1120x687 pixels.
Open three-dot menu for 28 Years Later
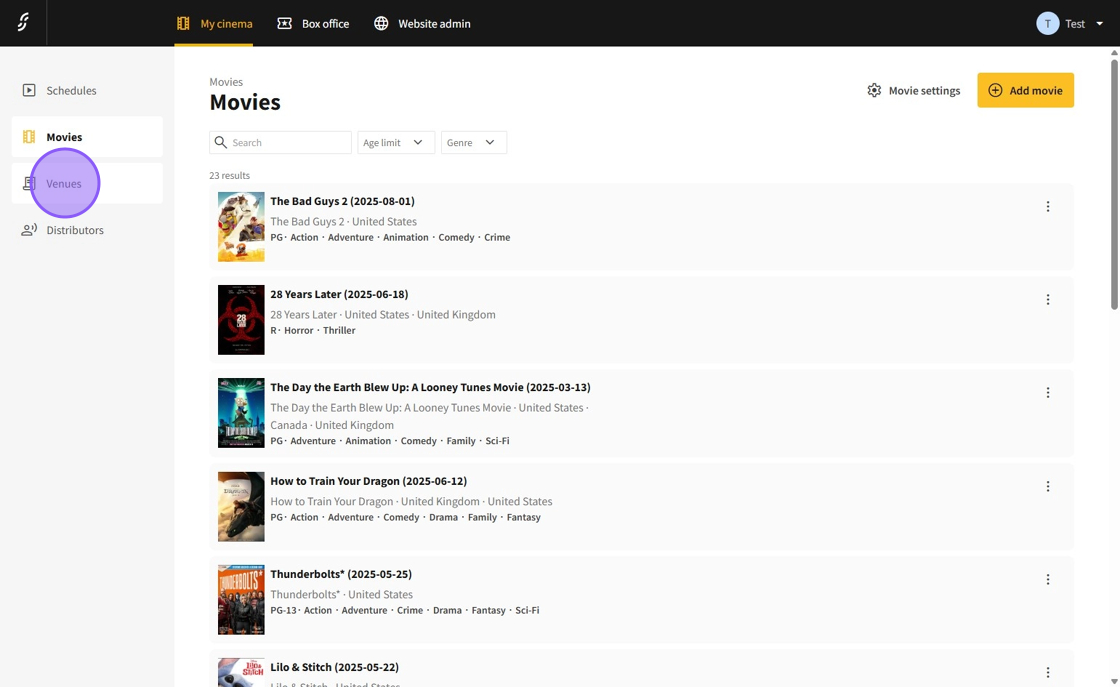click(1047, 300)
